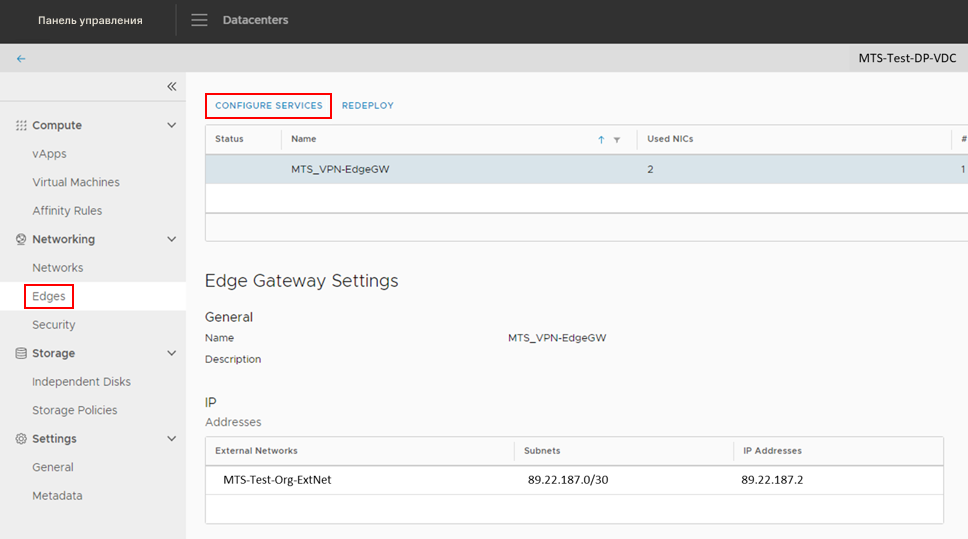Click the Storage database icon
Image resolution: width=968 pixels, height=539 pixels.
pos(21,354)
